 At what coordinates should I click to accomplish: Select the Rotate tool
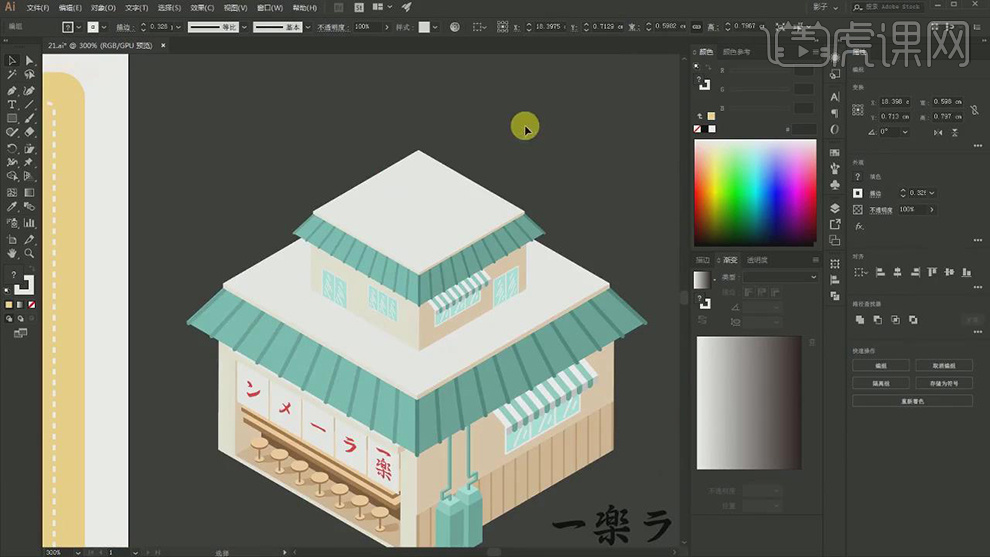point(12,148)
